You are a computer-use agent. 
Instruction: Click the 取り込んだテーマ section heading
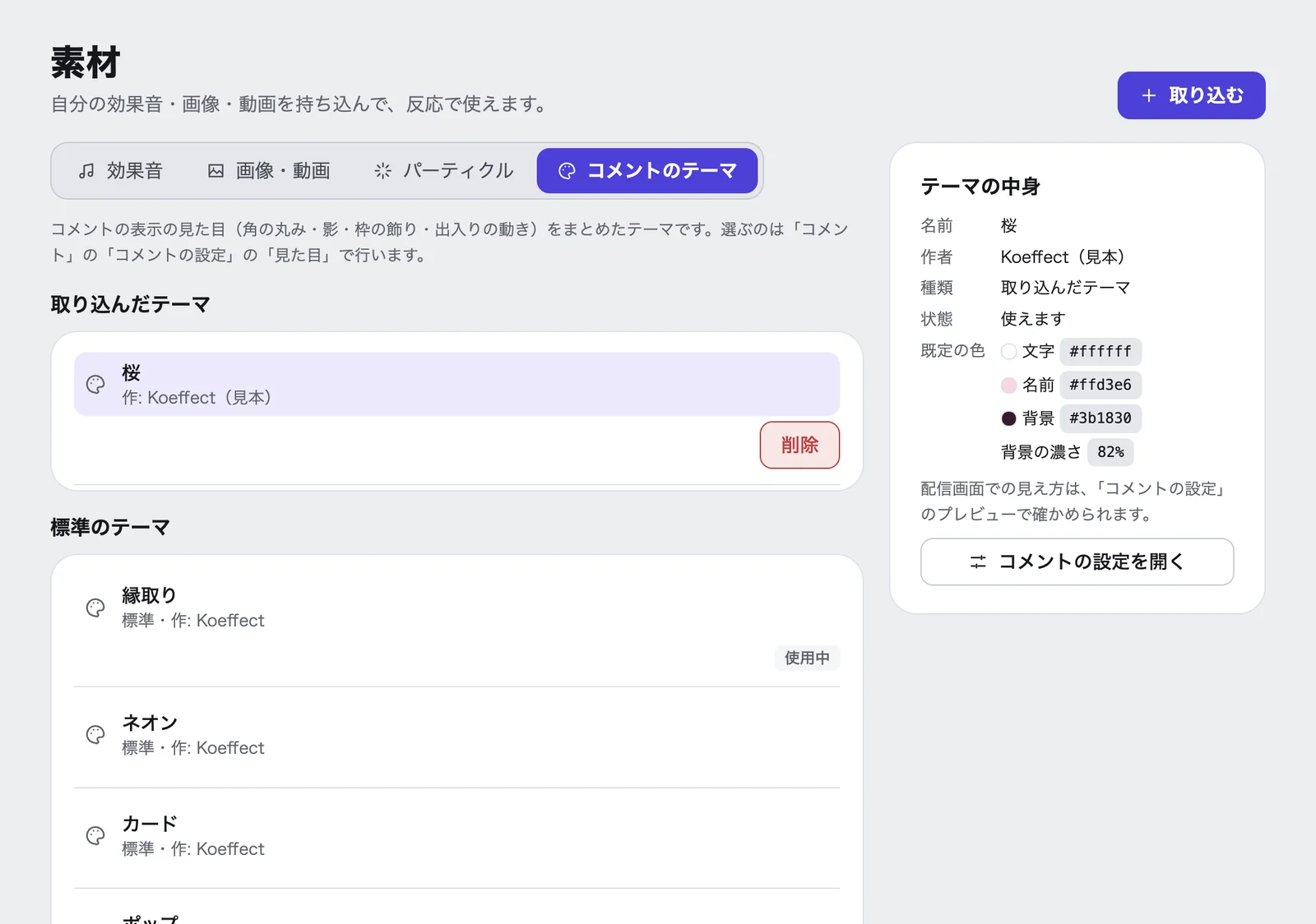point(131,304)
